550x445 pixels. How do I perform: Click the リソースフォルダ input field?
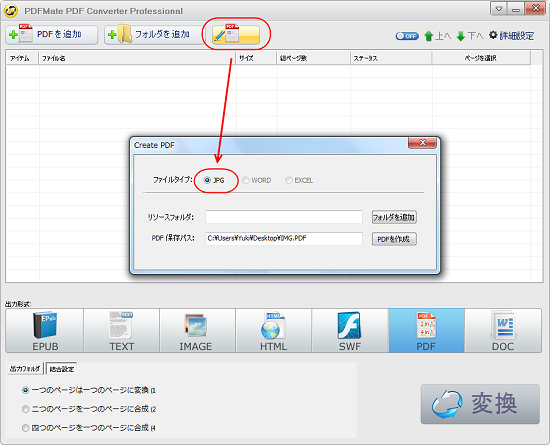(x=284, y=217)
